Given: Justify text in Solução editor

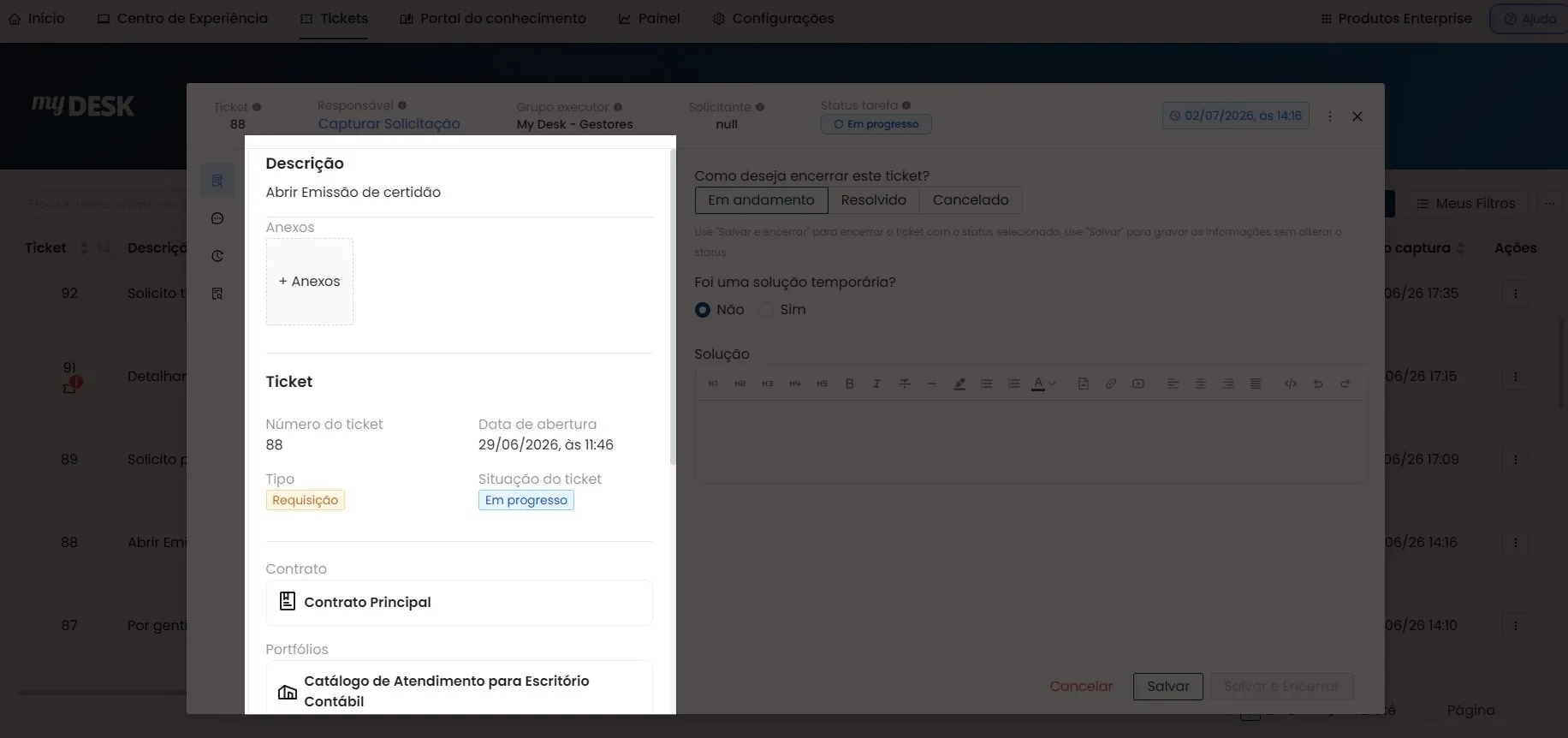Looking at the screenshot, I should click(1256, 384).
